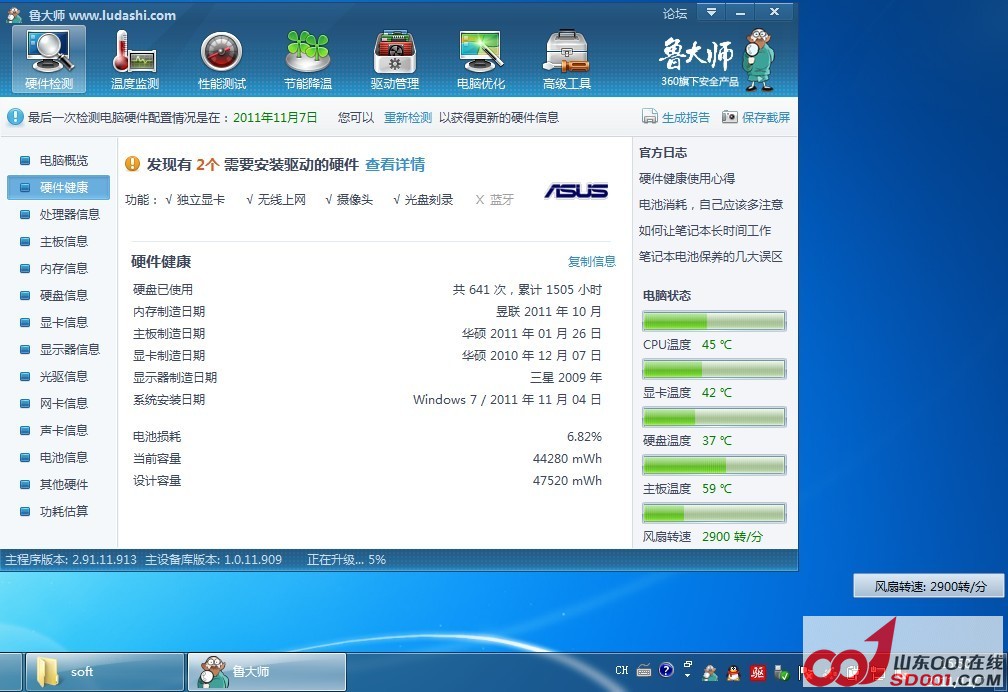This screenshot has height=692, width=1008.
Task: Open the 论坛 forum link in title bar
Action: coord(675,13)
